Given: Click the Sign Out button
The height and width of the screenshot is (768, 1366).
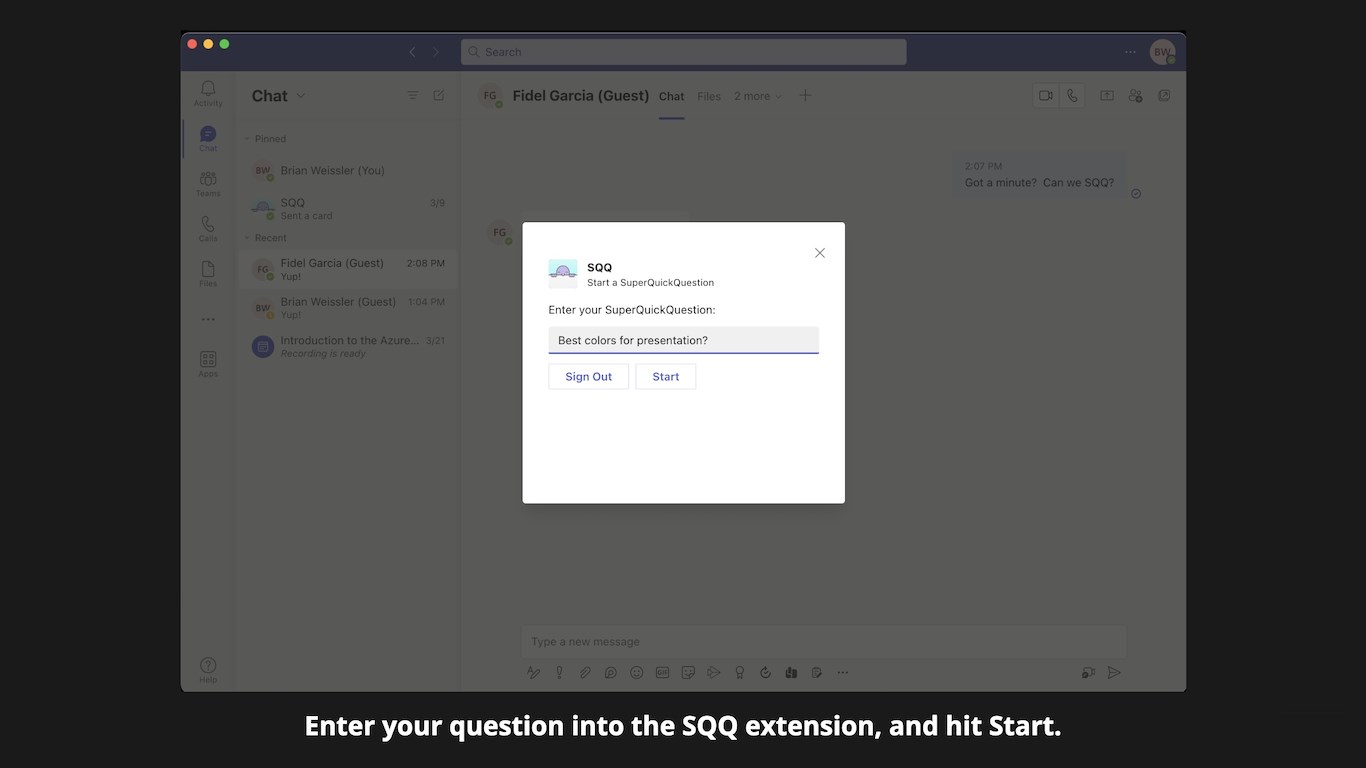Looking at the screenshot, I should coord(589,377).
